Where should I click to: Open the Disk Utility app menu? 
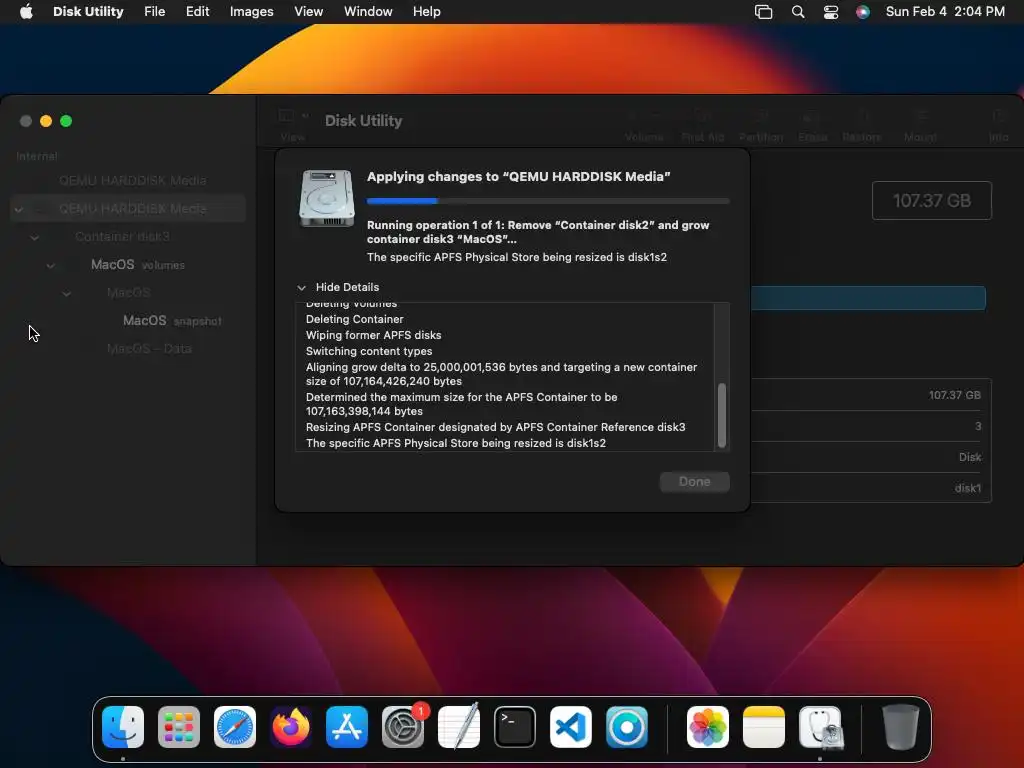click(88, 12)
